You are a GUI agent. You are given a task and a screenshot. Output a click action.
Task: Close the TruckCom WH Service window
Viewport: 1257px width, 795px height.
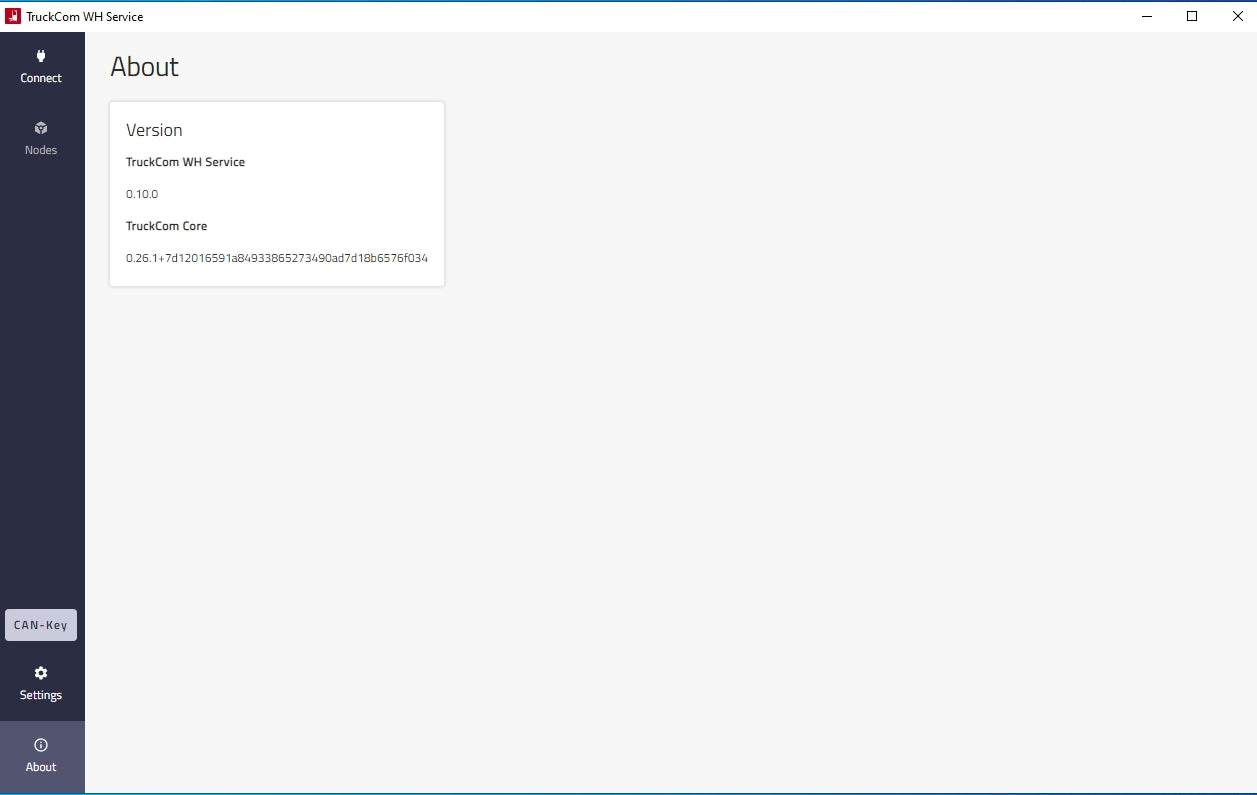(x=1237, y=16)
